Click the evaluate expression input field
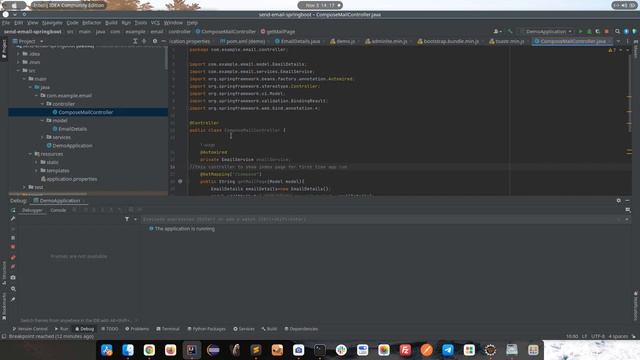 [380, 219]
